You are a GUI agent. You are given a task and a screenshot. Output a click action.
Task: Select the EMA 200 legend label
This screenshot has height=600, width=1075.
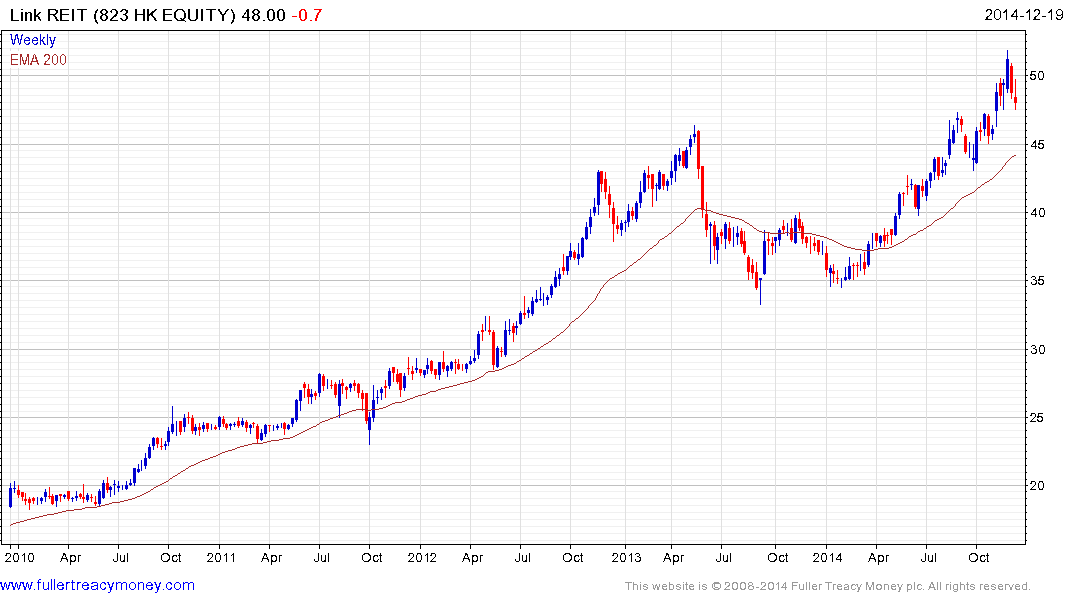click(38, 60)
